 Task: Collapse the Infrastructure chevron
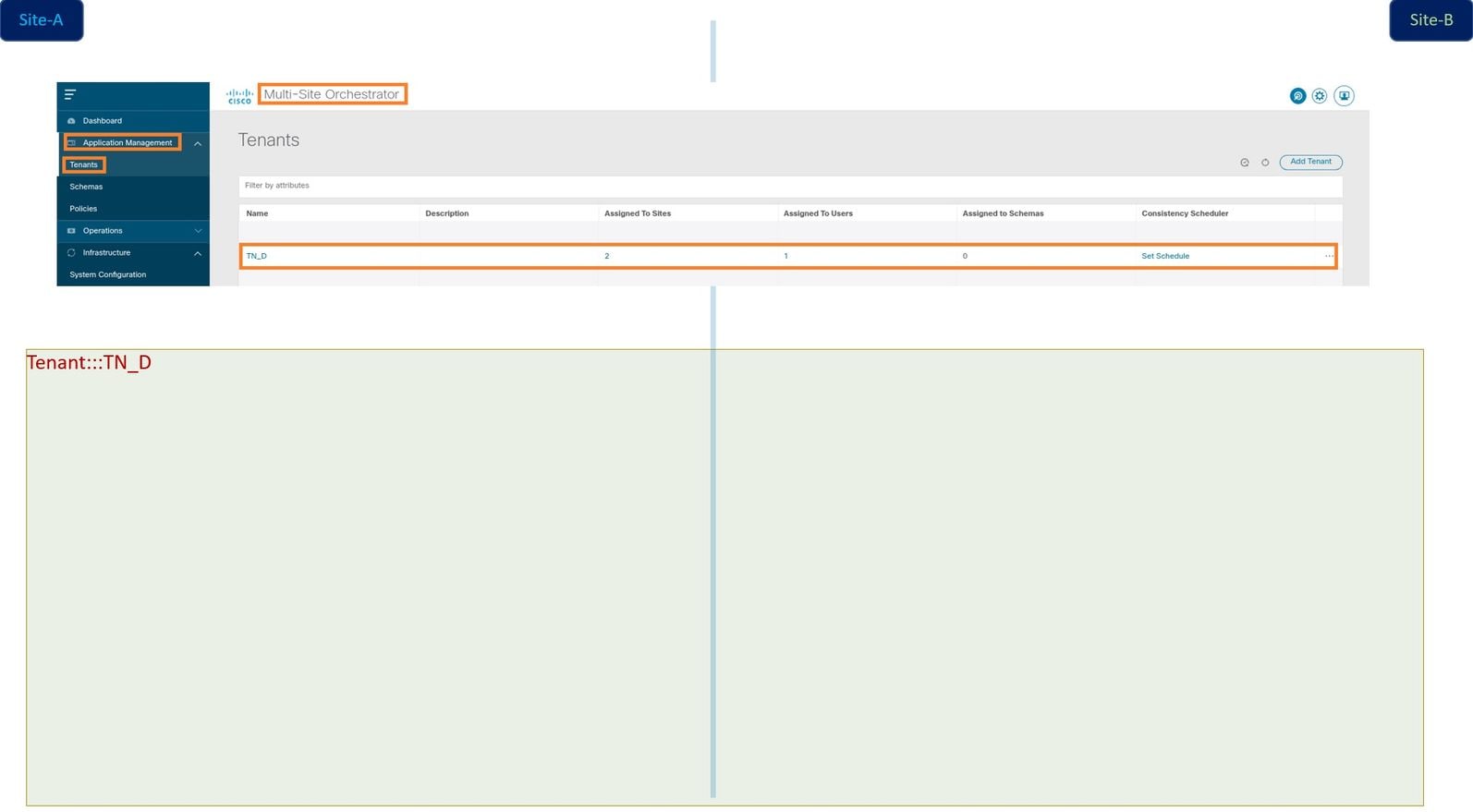[x=198, y=253]
